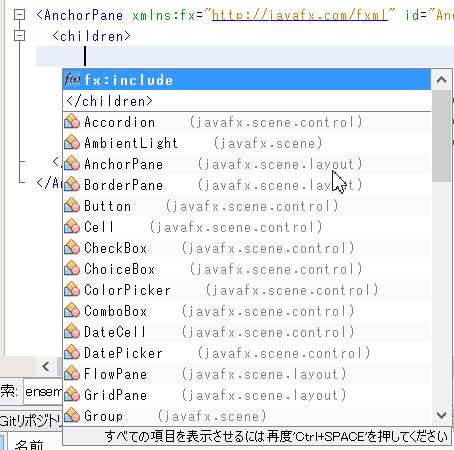Click the popup scroll down arrow
The height and width of the screenshot is (450, 454).
[441, 415]
